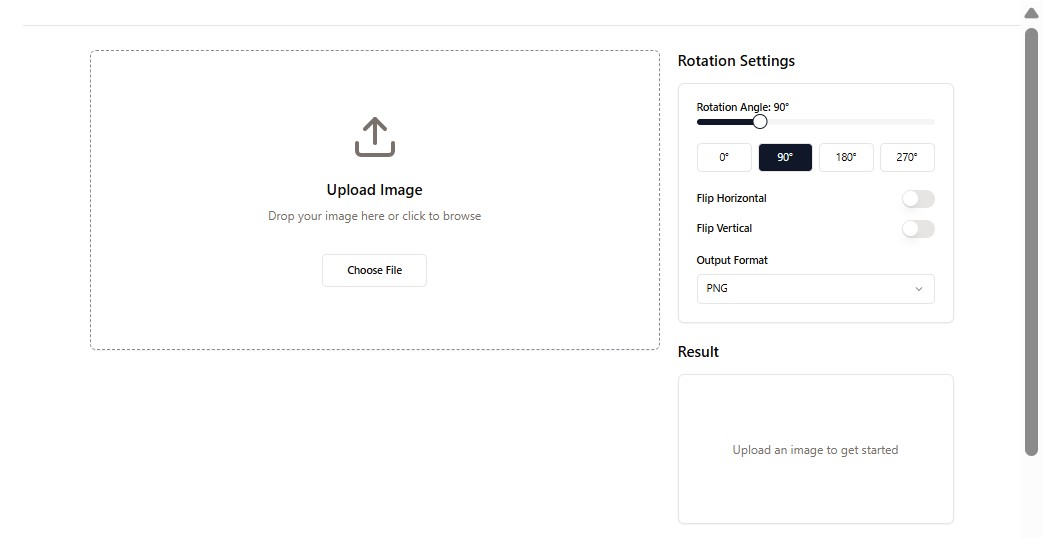Click the 'Rotation Settings' heading
1045x538 pixels.
(x=736, y=61)
